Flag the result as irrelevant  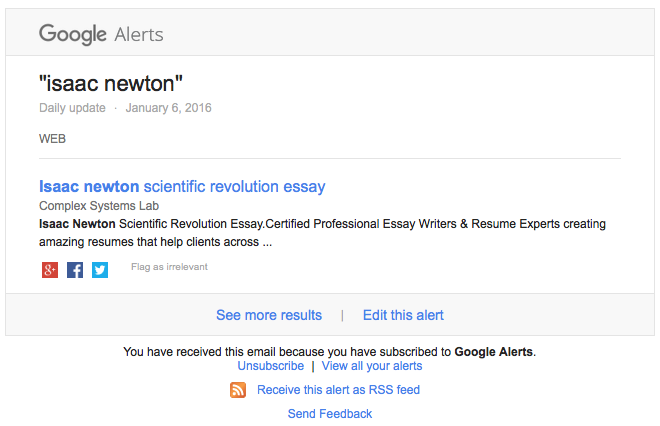click(x=169, y=267)
